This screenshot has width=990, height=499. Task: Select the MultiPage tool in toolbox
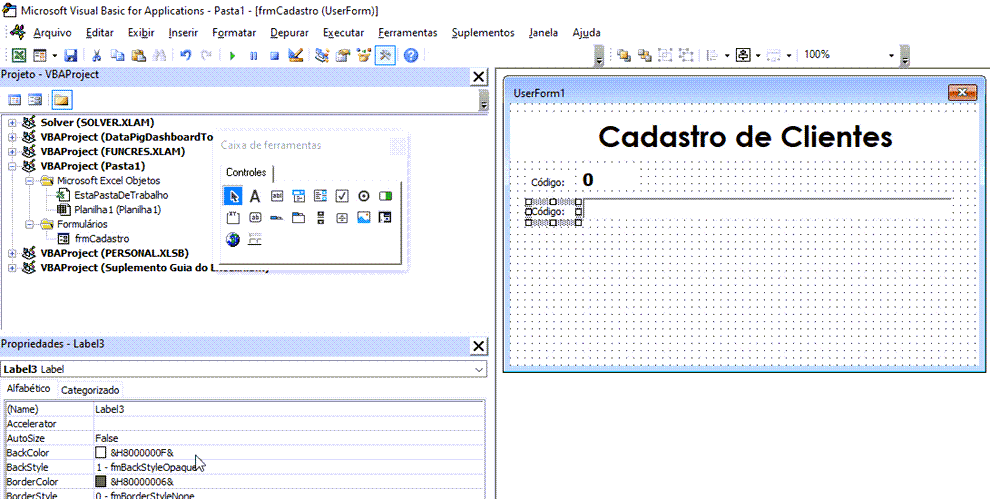coord(298,218)
